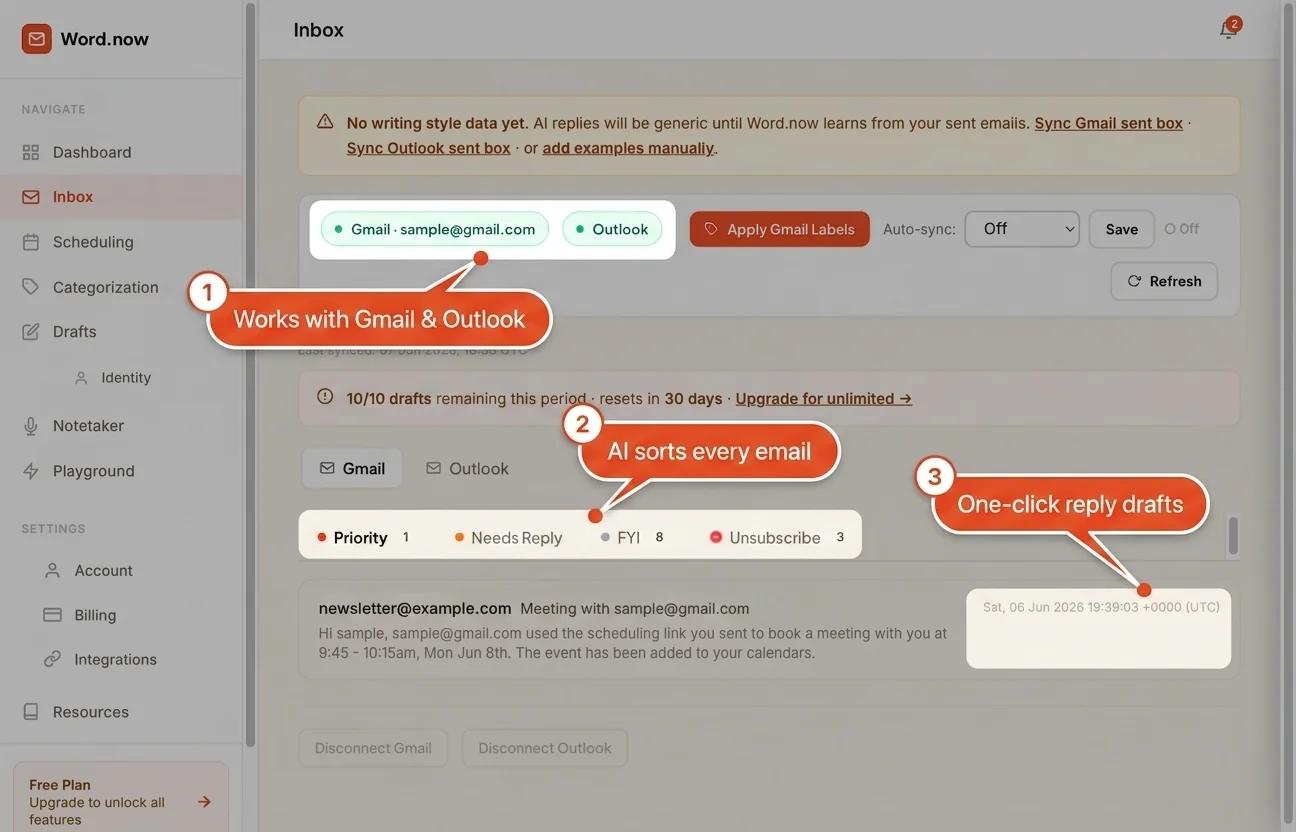Filter emails by Needs Reply category

(508, 537)
